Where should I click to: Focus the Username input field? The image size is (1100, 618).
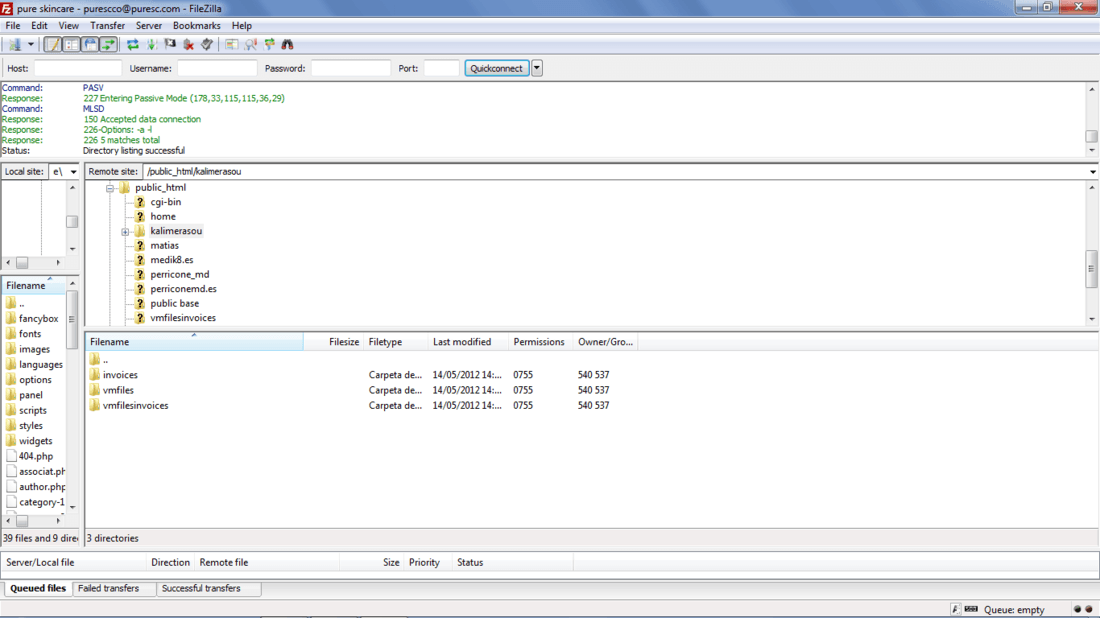pos(217,68)
